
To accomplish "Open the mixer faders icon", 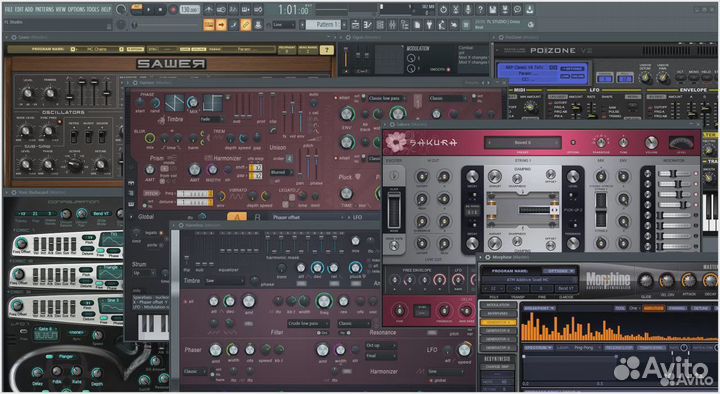I will tap(392, 25).
